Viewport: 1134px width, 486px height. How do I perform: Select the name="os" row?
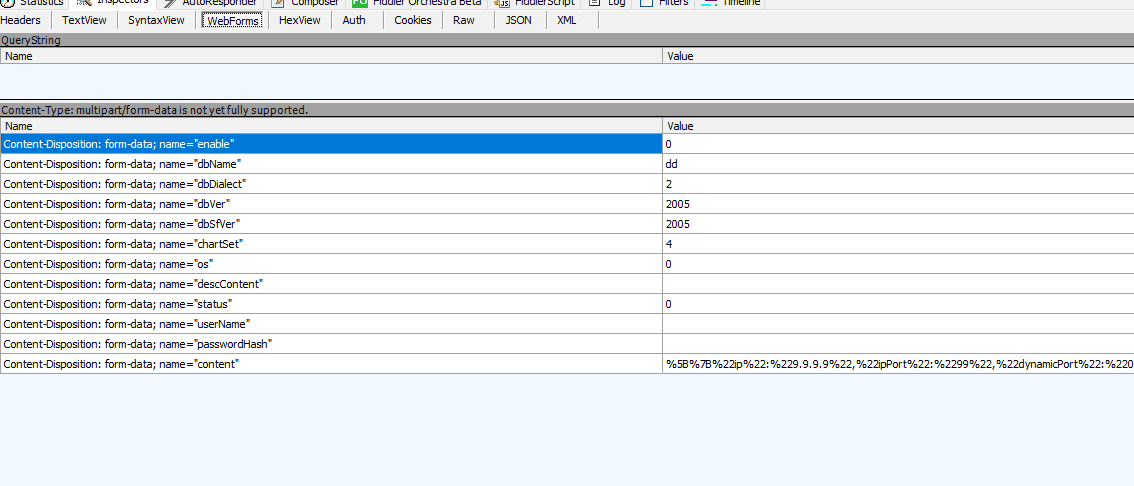click(331, 264)
